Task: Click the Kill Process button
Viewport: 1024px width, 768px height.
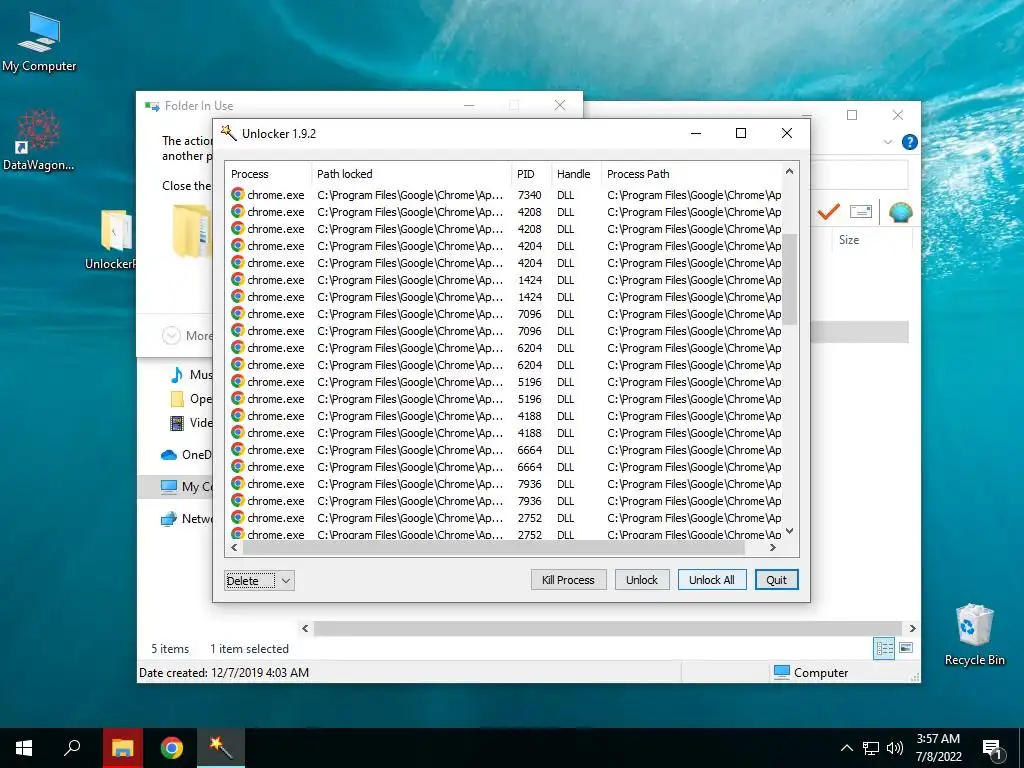Action: [568, 580]
